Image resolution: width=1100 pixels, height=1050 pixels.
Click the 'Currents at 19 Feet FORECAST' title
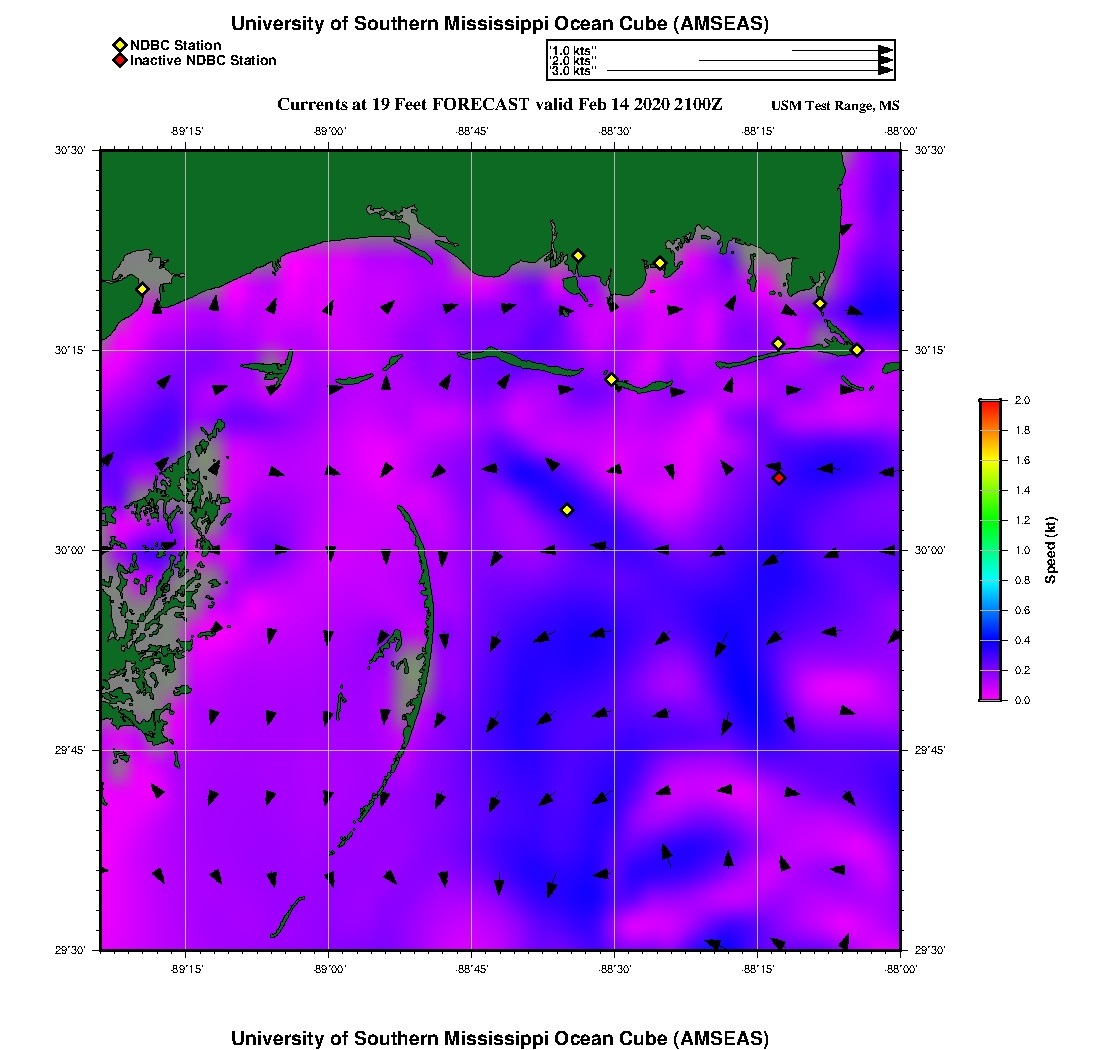click(x=403, y=104)
